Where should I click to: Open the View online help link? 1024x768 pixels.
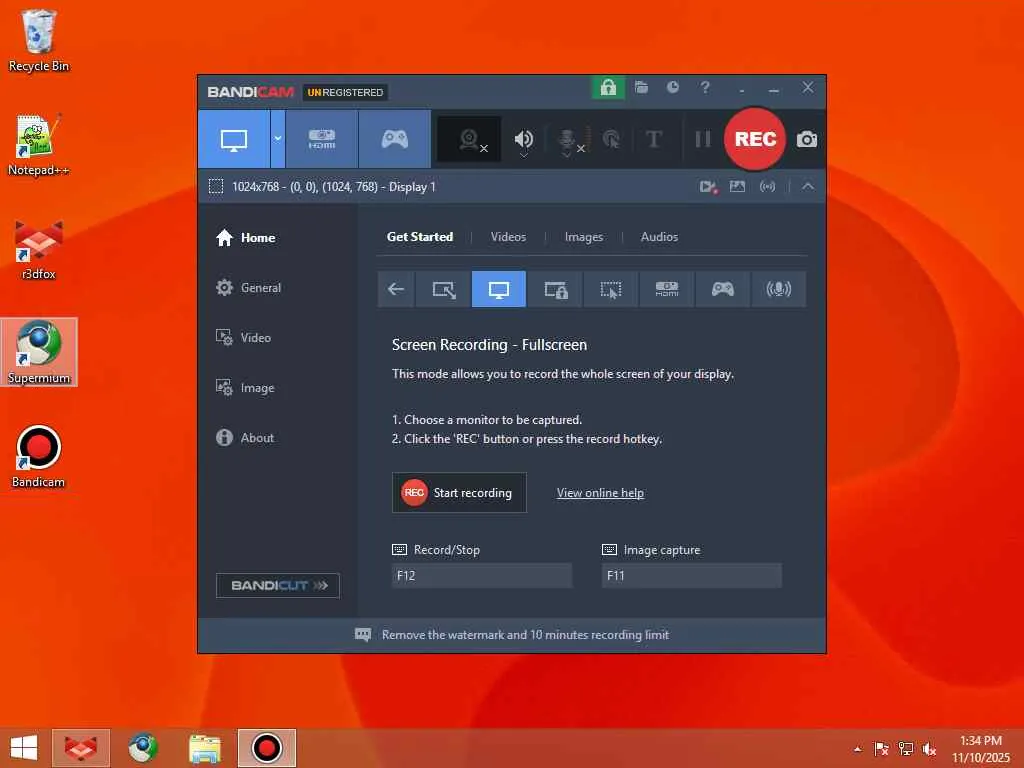pyautogui.click(x=600, y=493)
